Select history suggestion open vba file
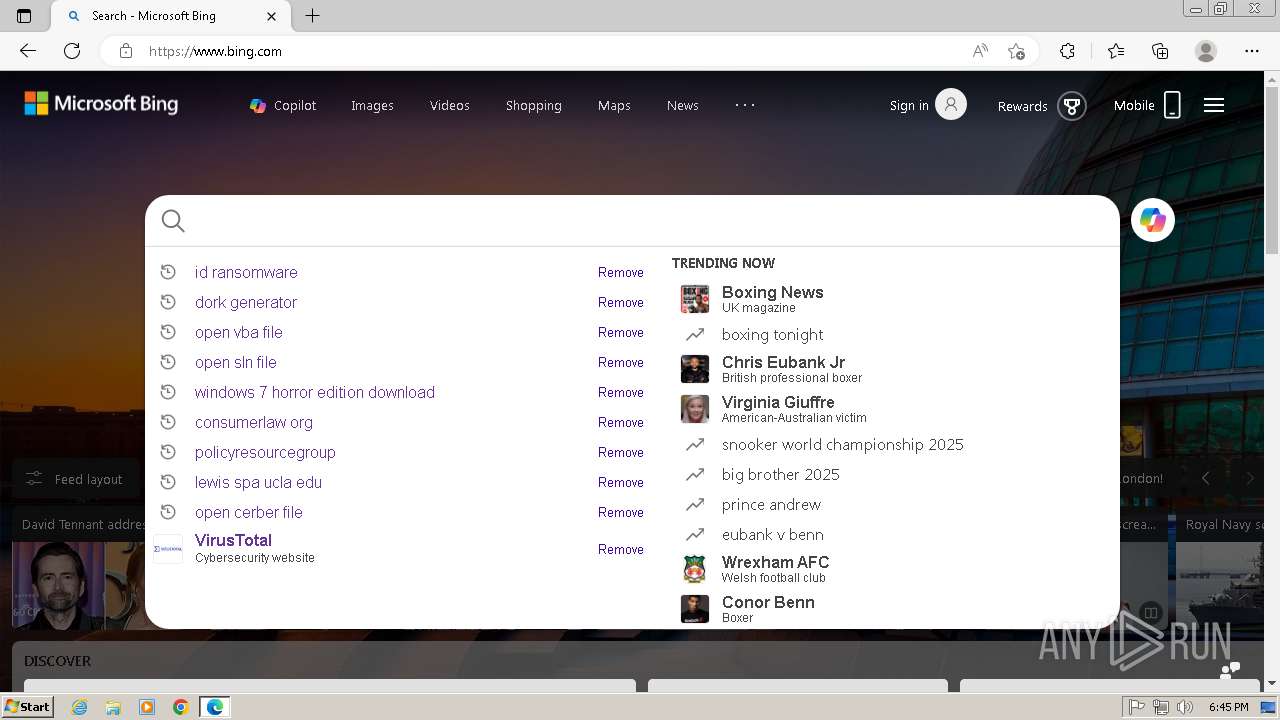 [239, 332]
